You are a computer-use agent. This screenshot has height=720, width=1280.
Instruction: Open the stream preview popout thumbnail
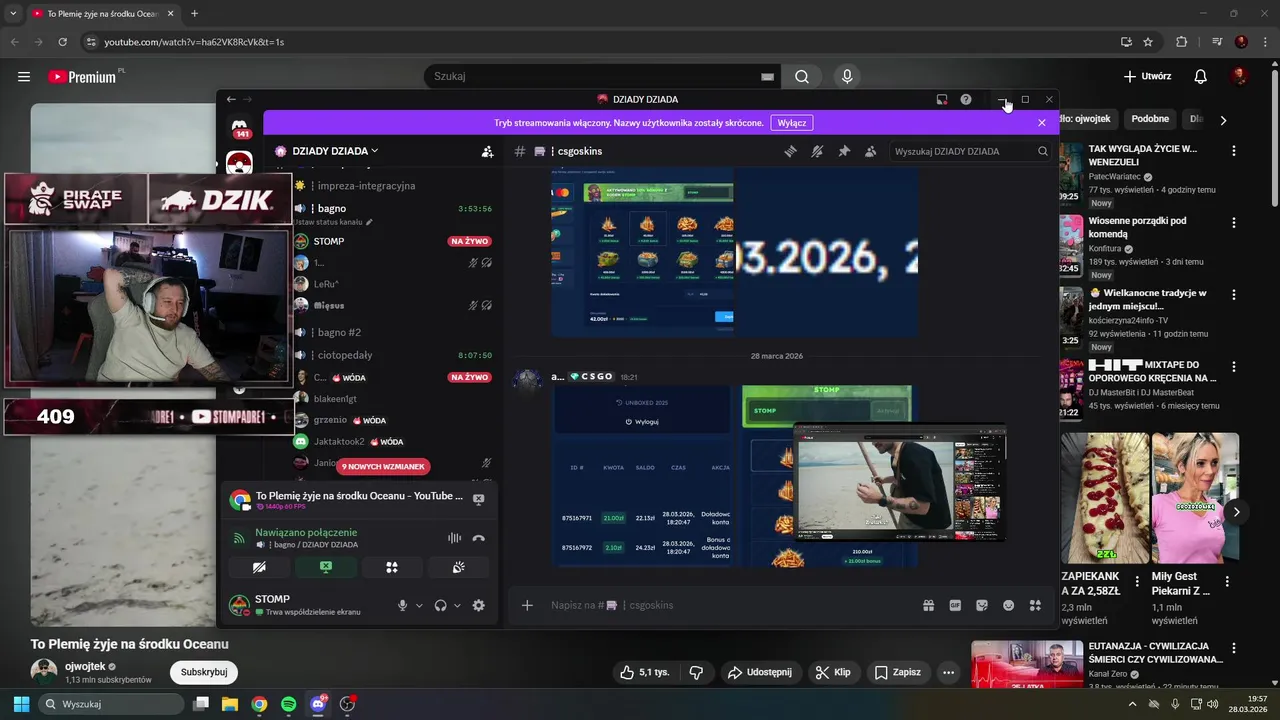click(900, 482)
